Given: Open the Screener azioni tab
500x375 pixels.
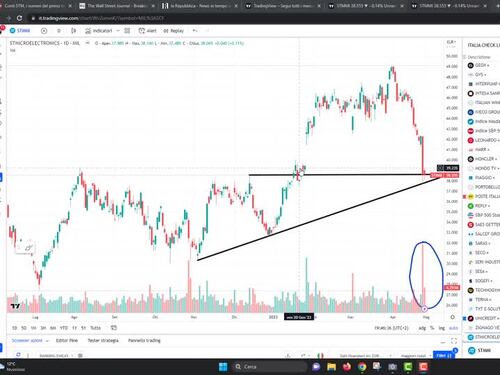Looking at the screenshot, I should pyautogui.click(x=27, y=340).
